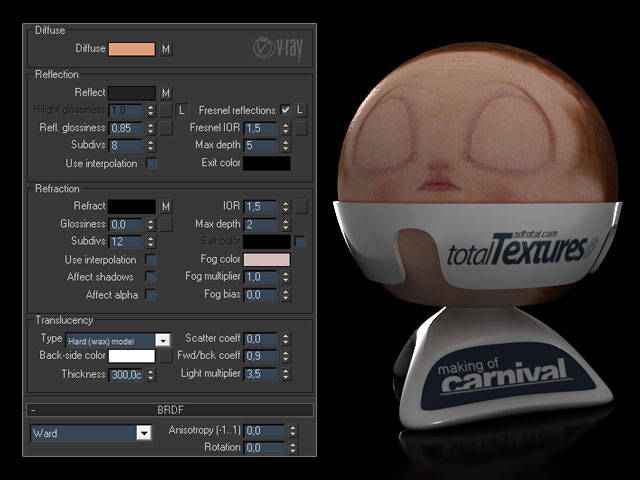This screenshot has height=480, width=640.
Task: Click the Fresnel IOR map slot button
Action: [301, 128]
